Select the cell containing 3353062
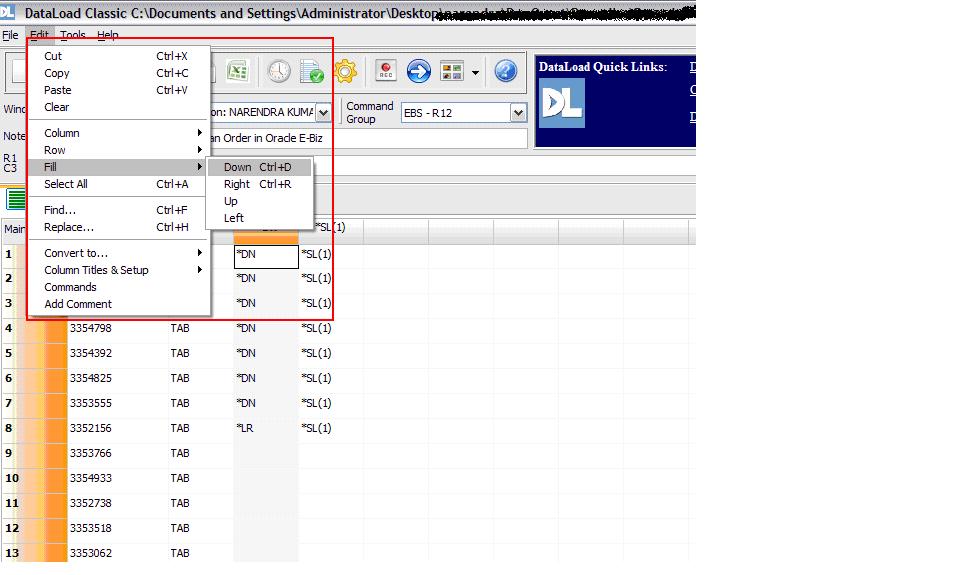Image resolution: width=962 pixels, height=575 pixels. pos(118,553)
